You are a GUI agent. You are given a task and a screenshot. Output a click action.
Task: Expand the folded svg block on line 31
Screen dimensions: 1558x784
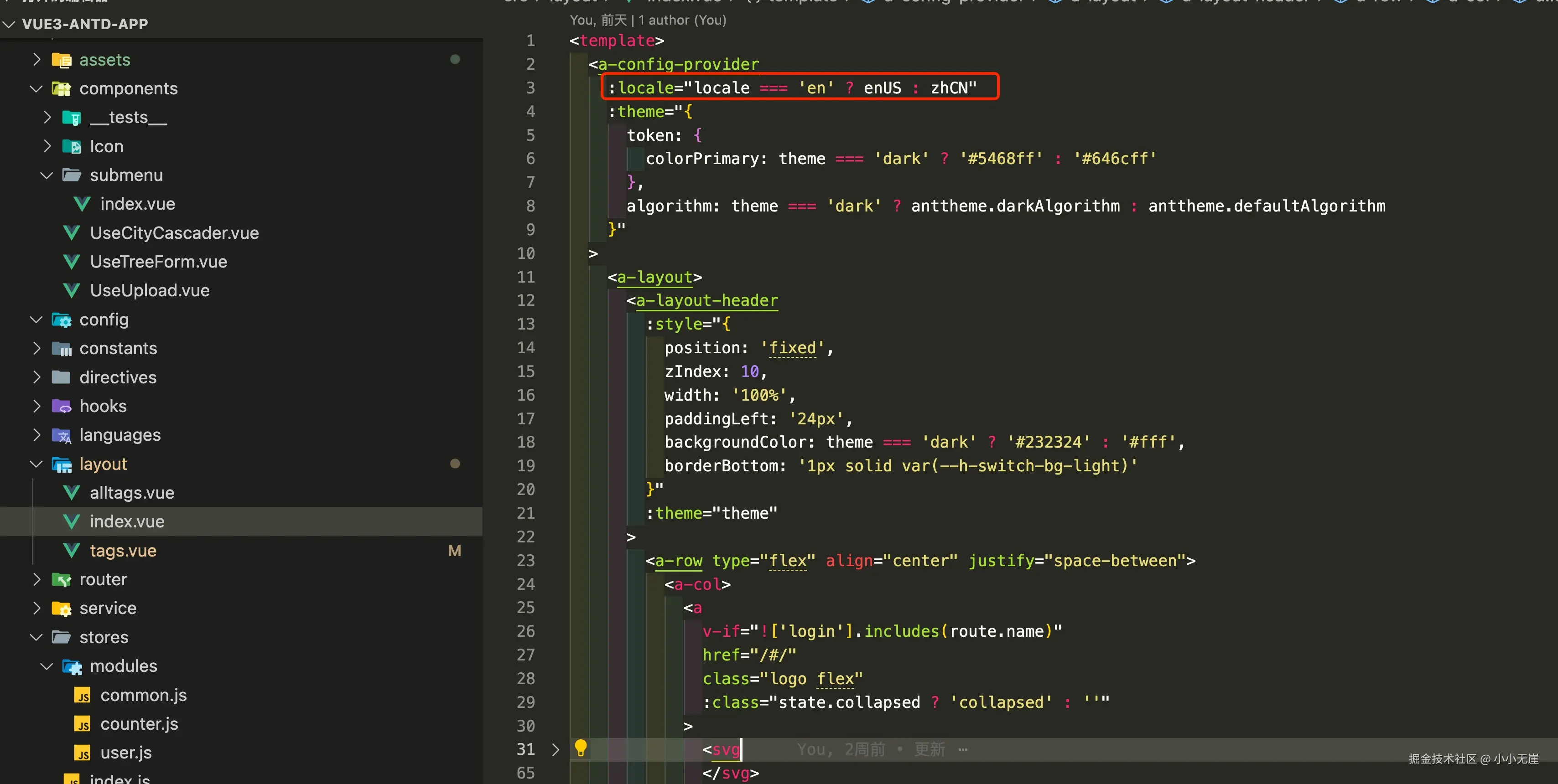click(x=555, y=749)
